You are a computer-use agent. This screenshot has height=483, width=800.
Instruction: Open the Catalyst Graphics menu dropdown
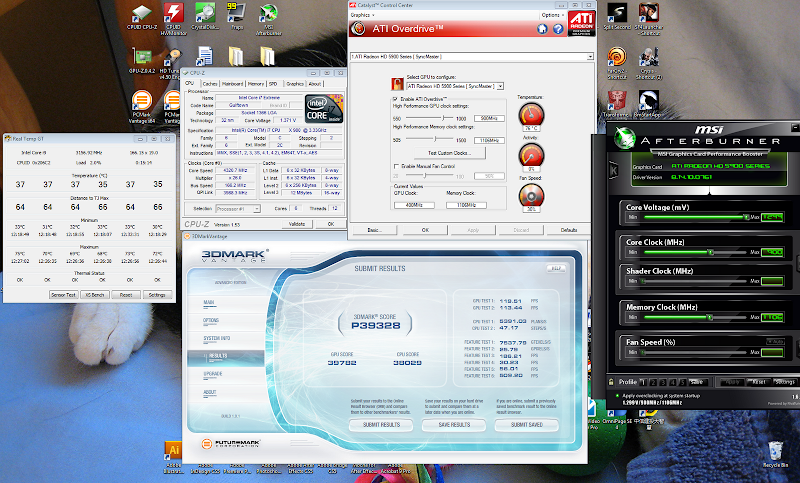coord(362,15)
